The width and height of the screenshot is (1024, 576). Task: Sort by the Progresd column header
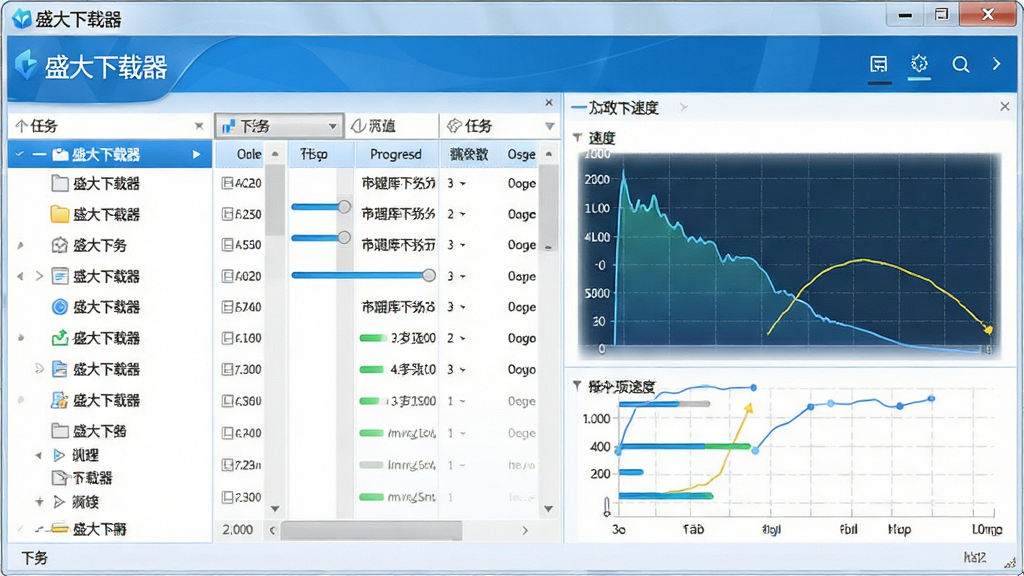[396, 154]
